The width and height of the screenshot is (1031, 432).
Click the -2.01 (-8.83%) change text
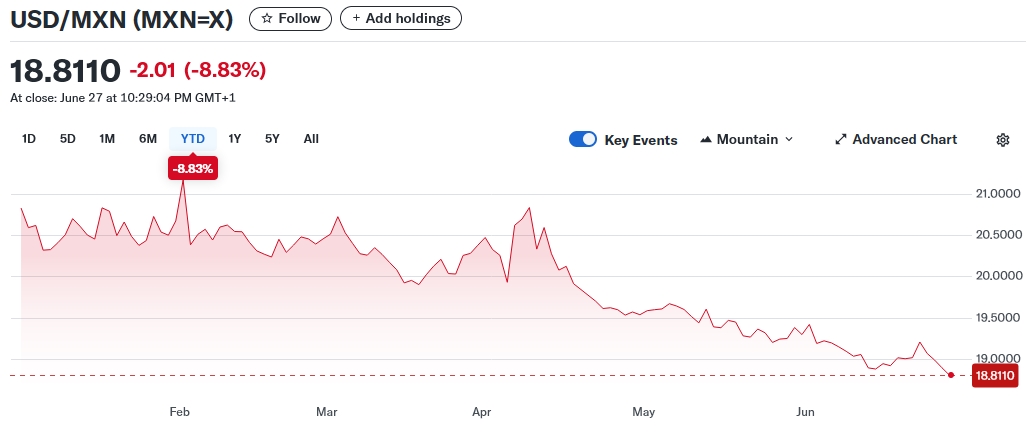(197, 70)
